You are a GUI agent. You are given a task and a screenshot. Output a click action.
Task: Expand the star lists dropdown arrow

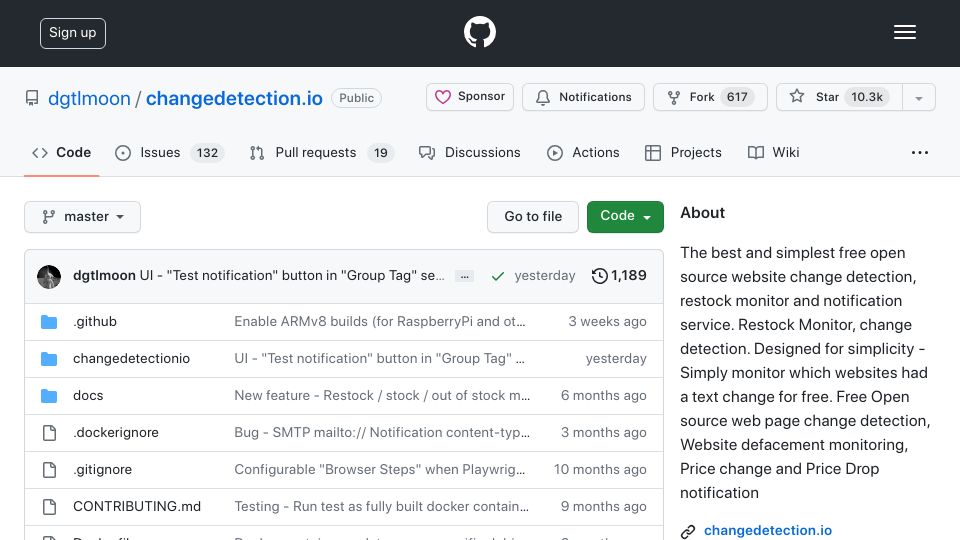coord(918,97)
